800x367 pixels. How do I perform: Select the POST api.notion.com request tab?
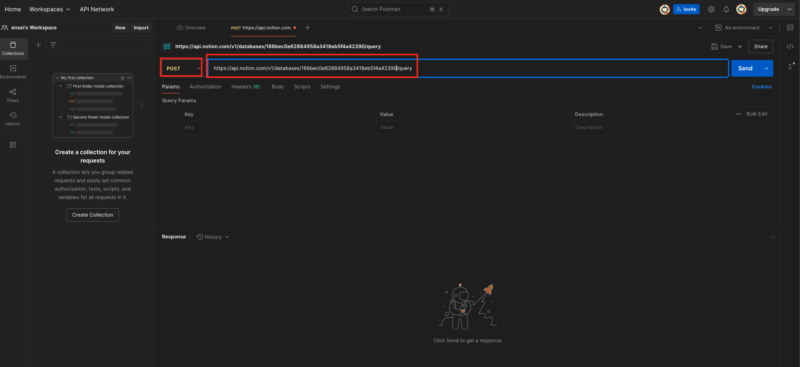[263, 28]
